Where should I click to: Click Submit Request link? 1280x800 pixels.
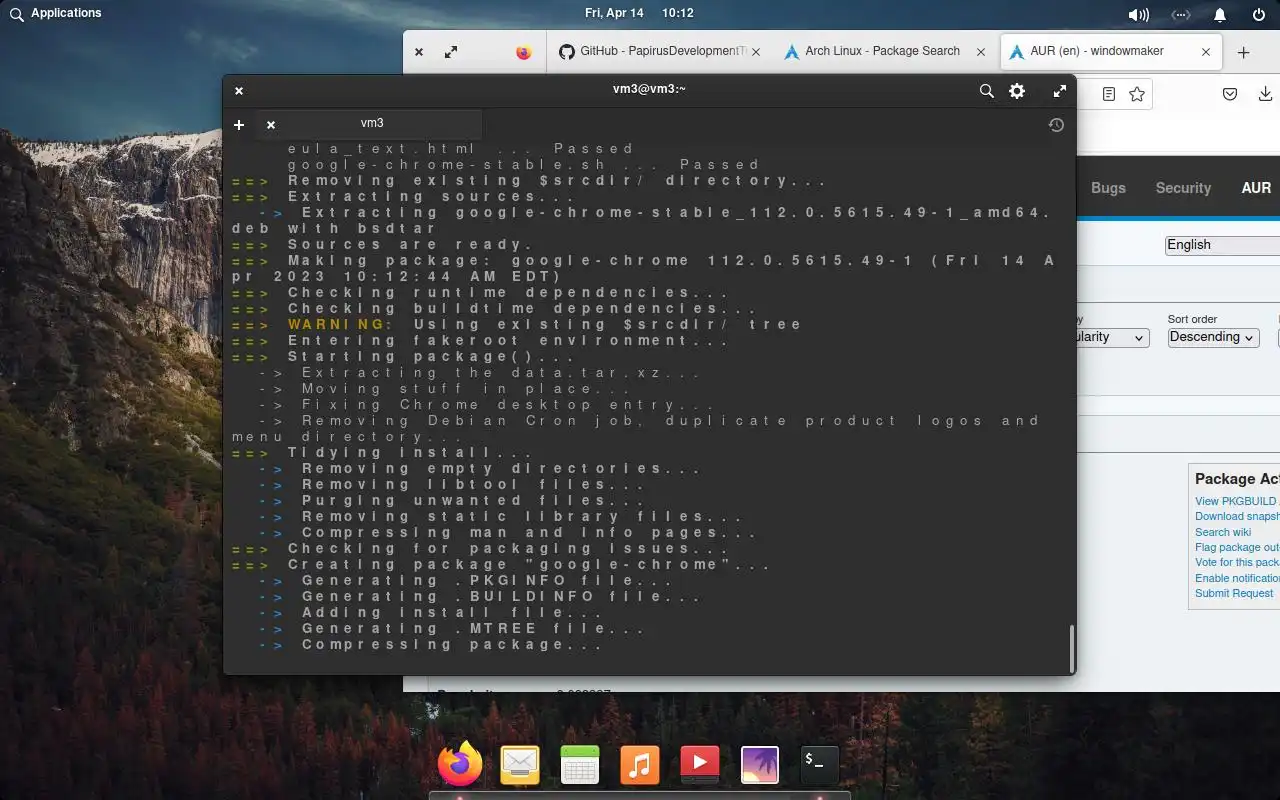1234,593
